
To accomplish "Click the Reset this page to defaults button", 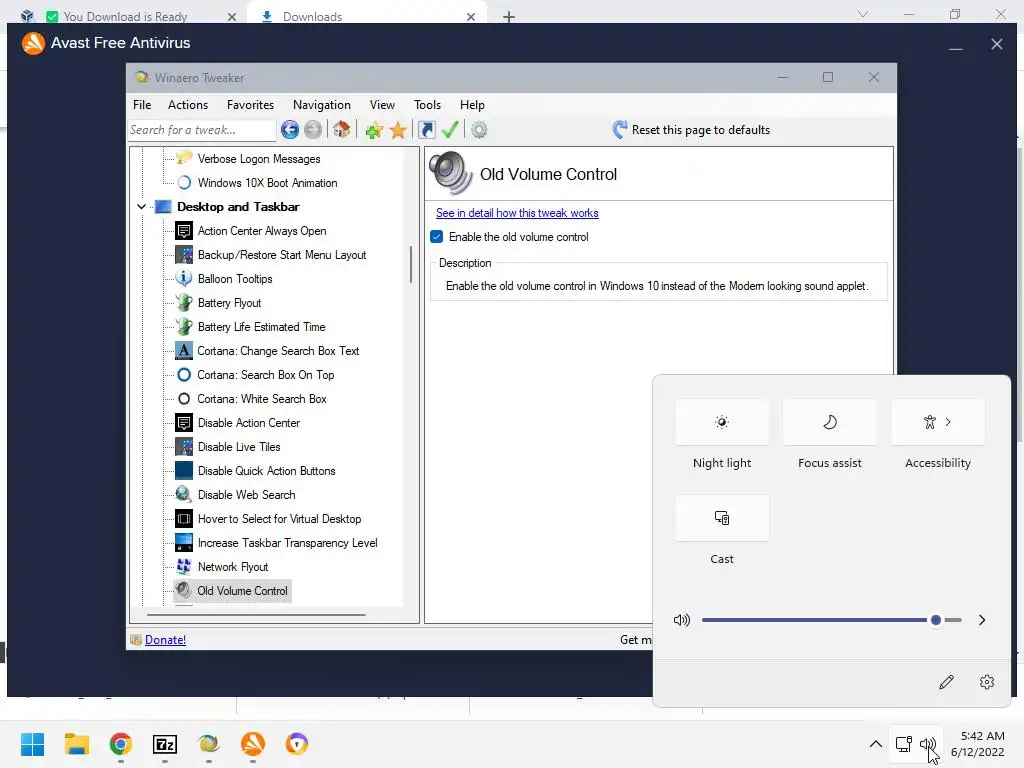I will point(691,129).
